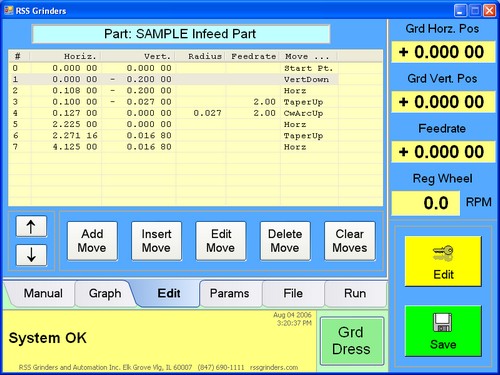Click the Reg Wheel RPM value field
This screenshot has width=500, height=375.
point(426,203)
